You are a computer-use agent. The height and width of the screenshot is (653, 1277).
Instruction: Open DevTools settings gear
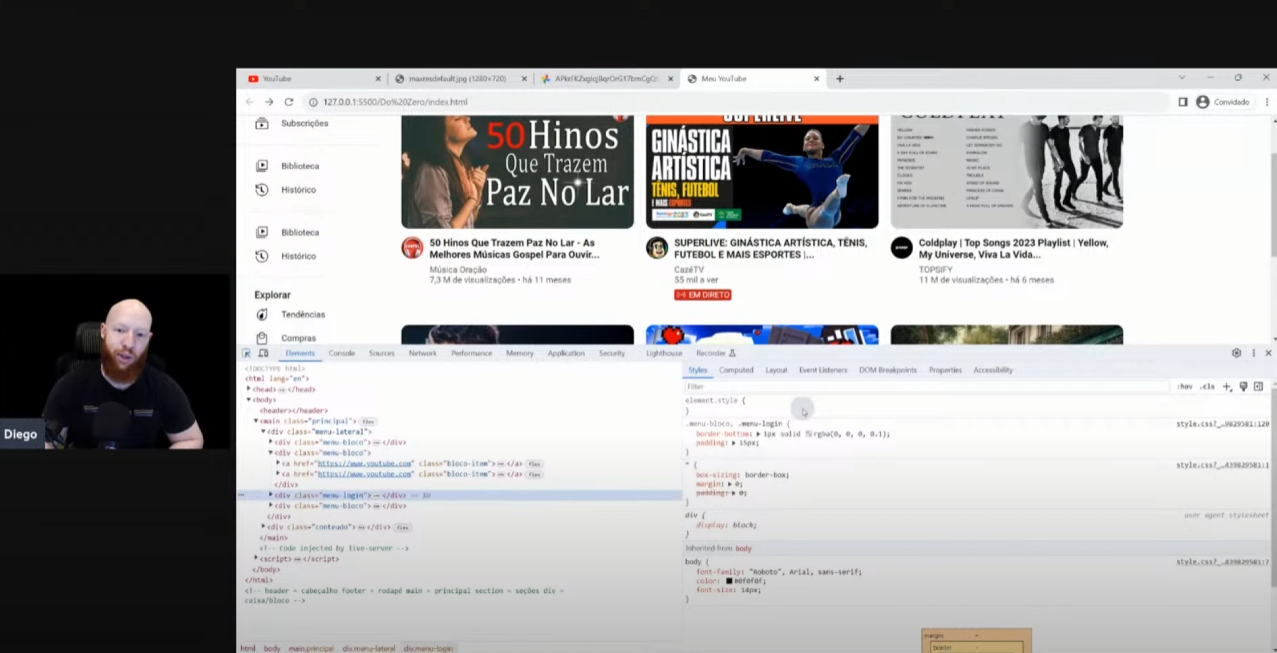point(1236,353)
